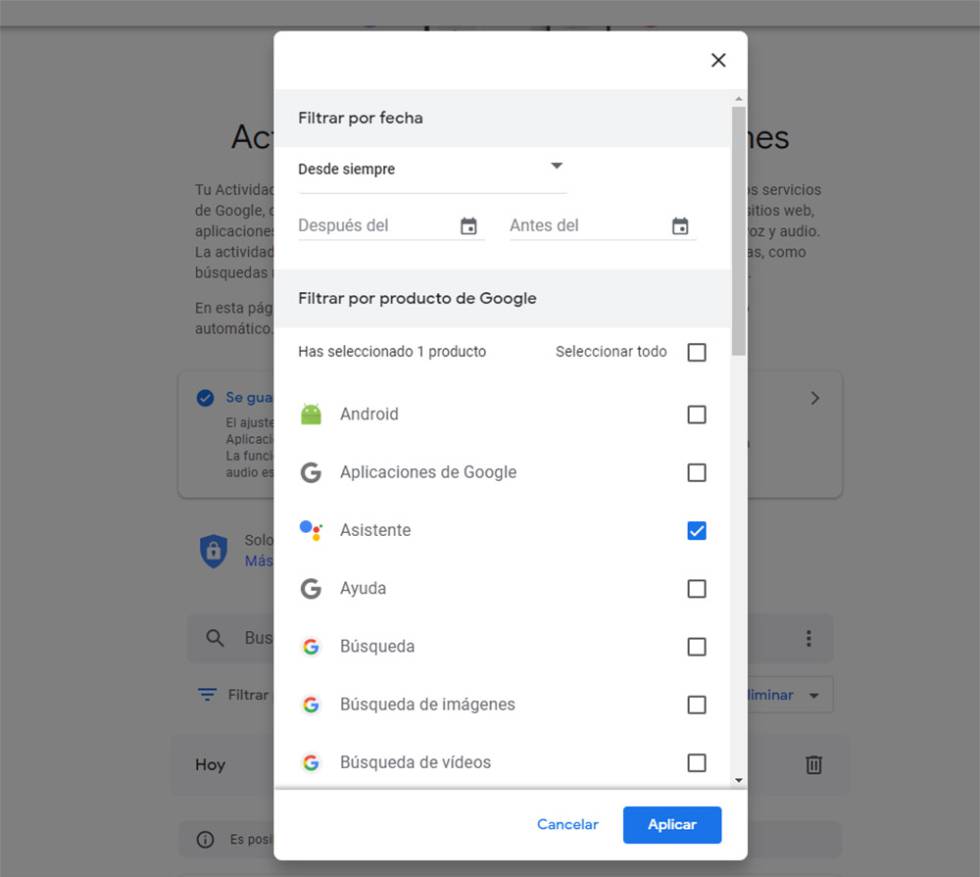Open the 'Desde siempre' date range dropdown
This screenshot has height=877, width=980.
[x=432, y=169]
